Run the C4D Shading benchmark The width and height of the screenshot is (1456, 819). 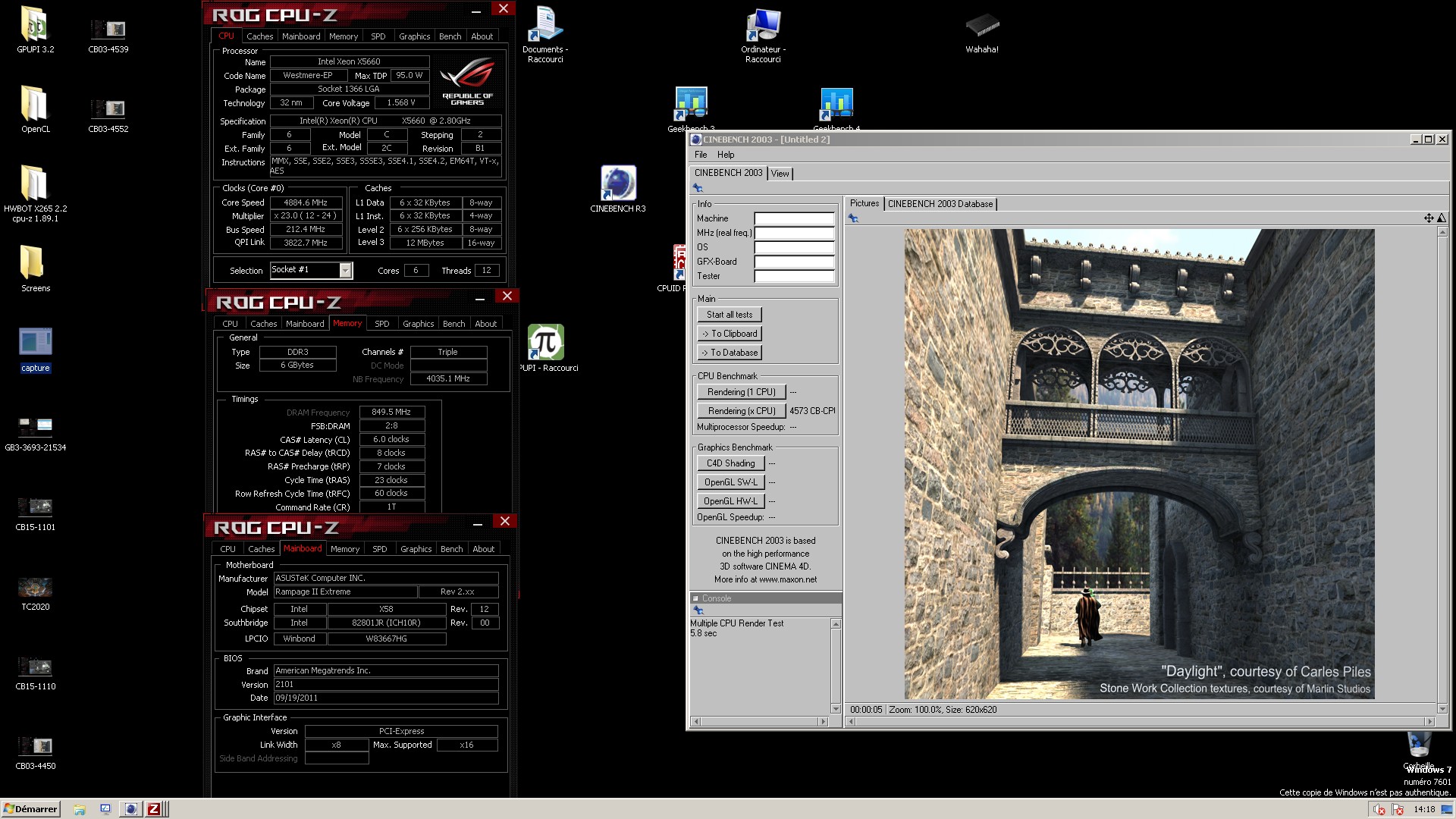pyautogui.click(x=730, y=463)
